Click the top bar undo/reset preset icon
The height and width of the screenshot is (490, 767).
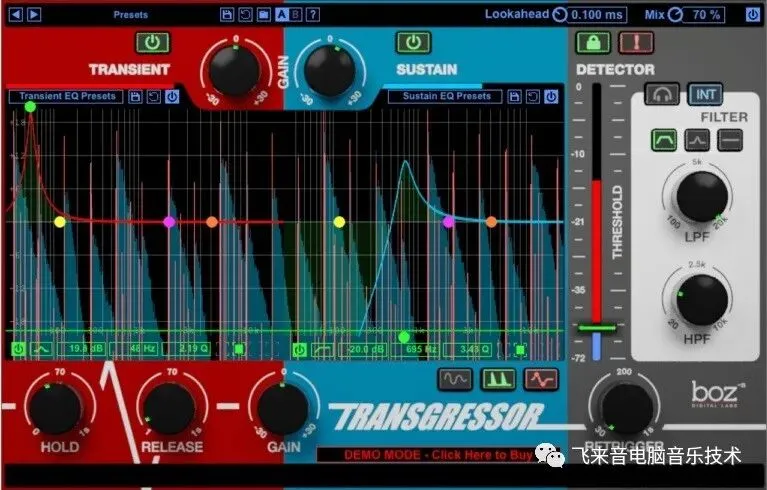[245, 15]
